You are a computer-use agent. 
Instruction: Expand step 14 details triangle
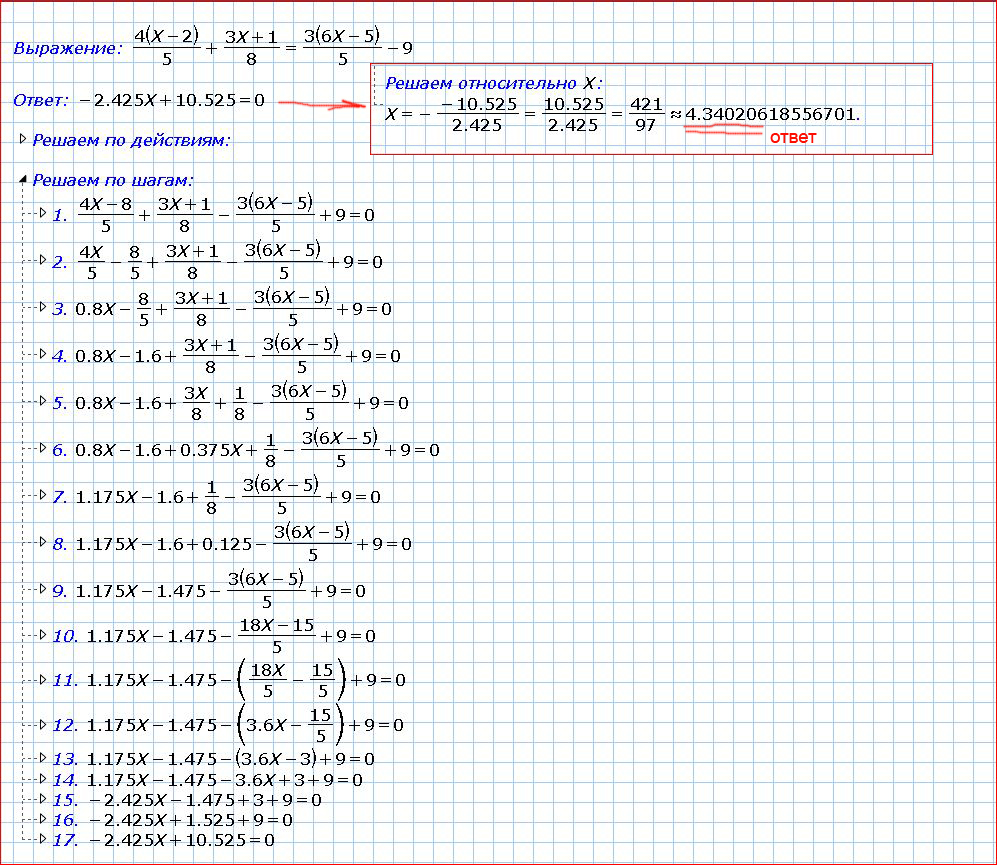43,778
